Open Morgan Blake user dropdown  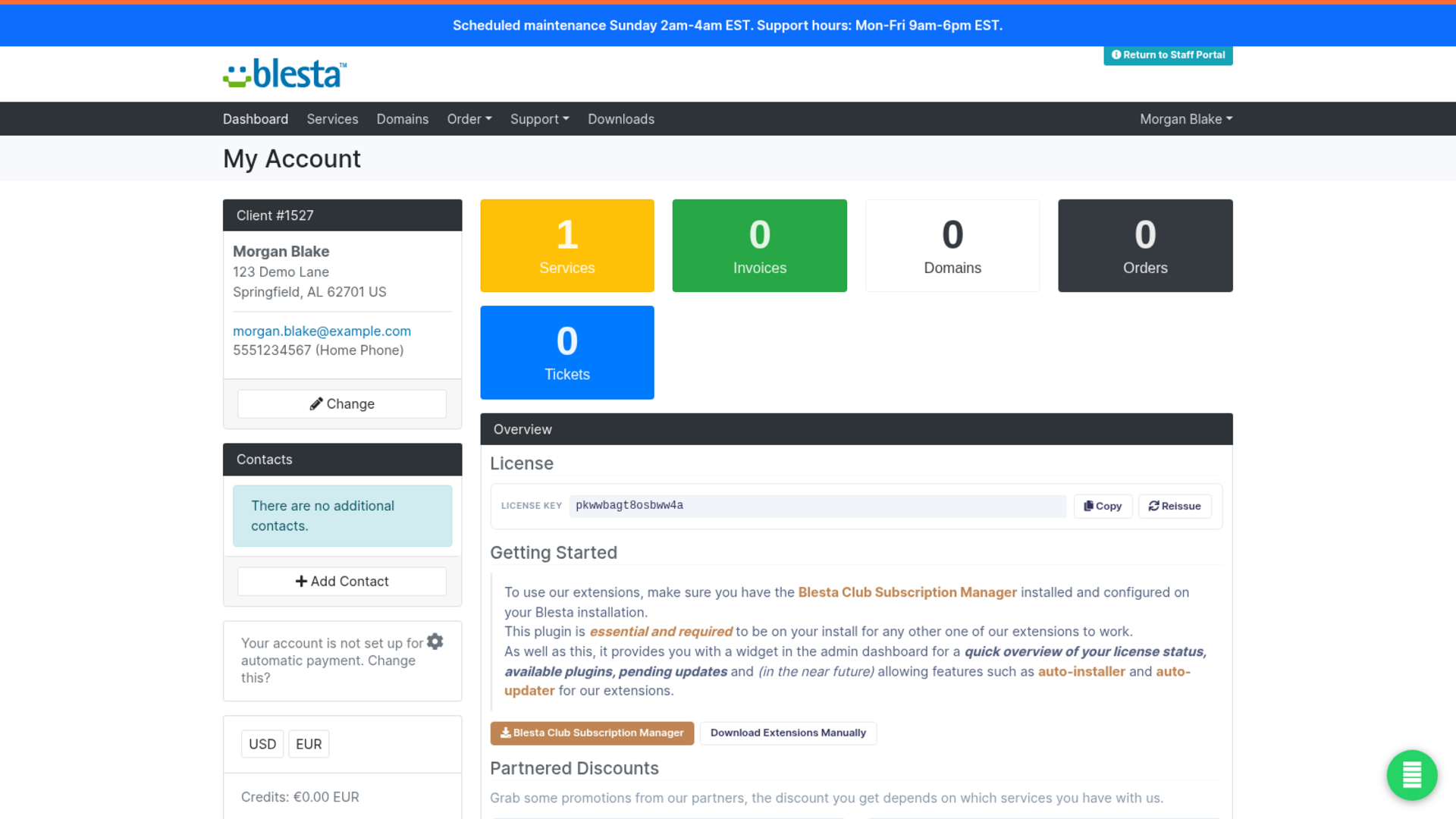click(x=1186, y=119)
